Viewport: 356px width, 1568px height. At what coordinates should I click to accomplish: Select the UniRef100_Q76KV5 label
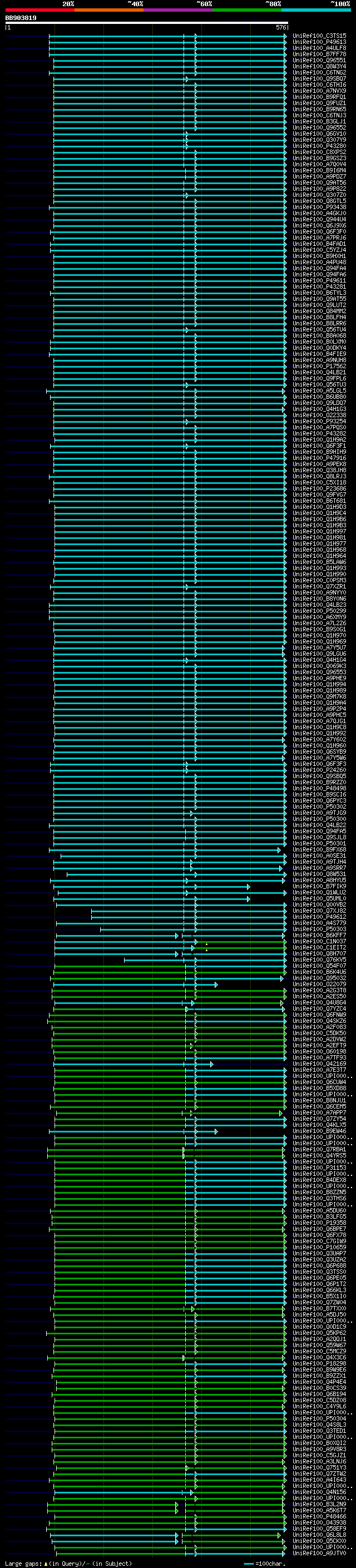(319, 960)
